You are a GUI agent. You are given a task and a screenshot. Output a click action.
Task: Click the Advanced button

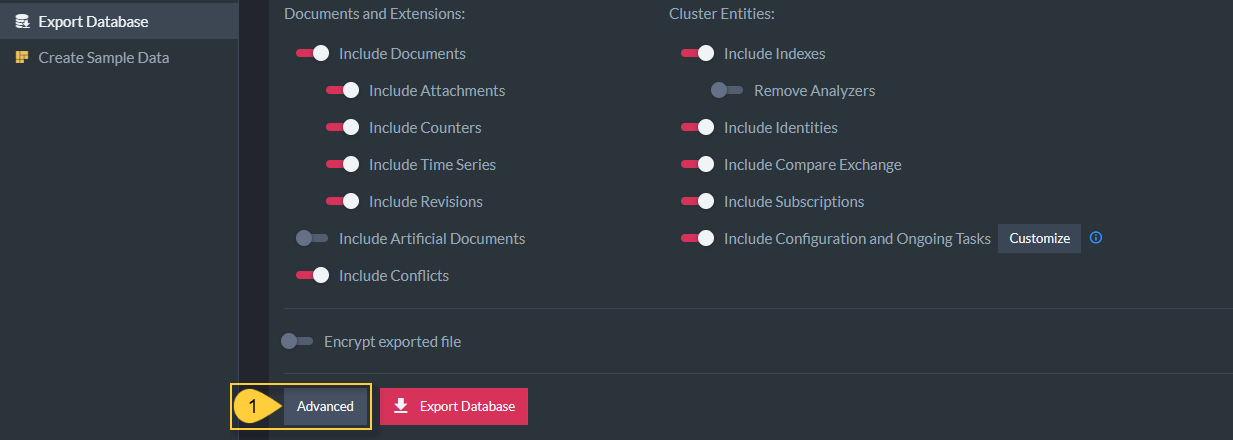tap(325, 406)
